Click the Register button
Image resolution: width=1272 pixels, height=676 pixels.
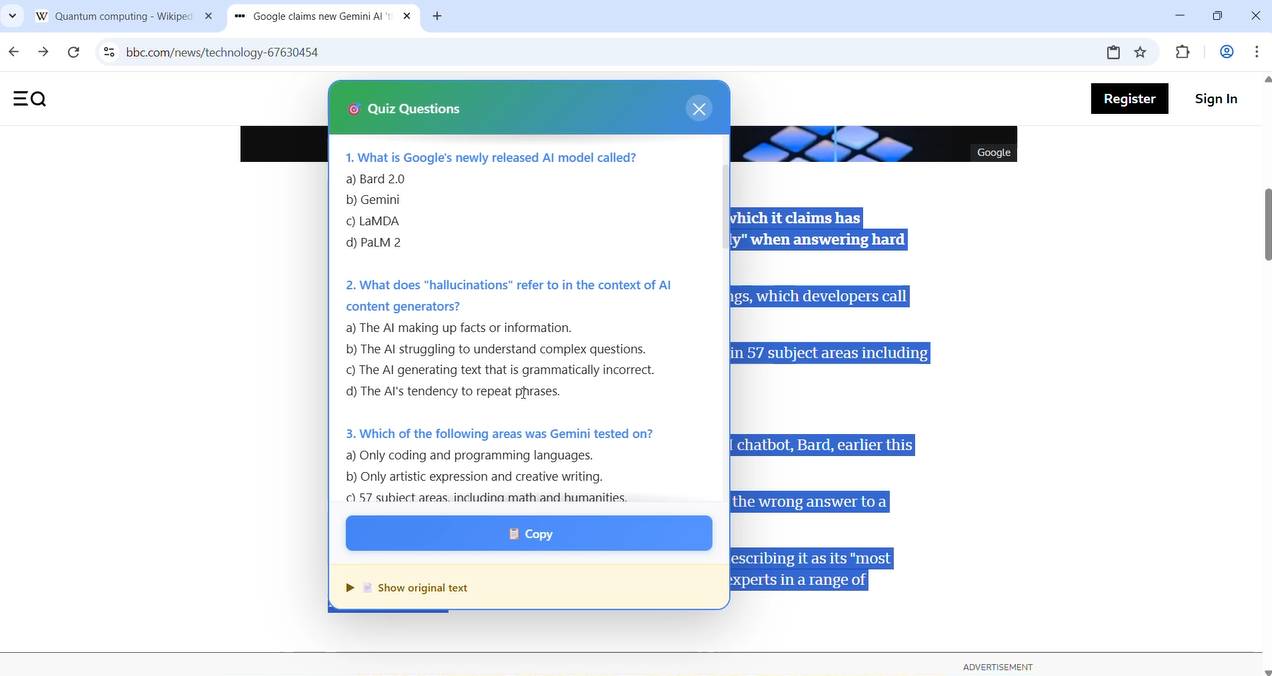click(1129, 98)
